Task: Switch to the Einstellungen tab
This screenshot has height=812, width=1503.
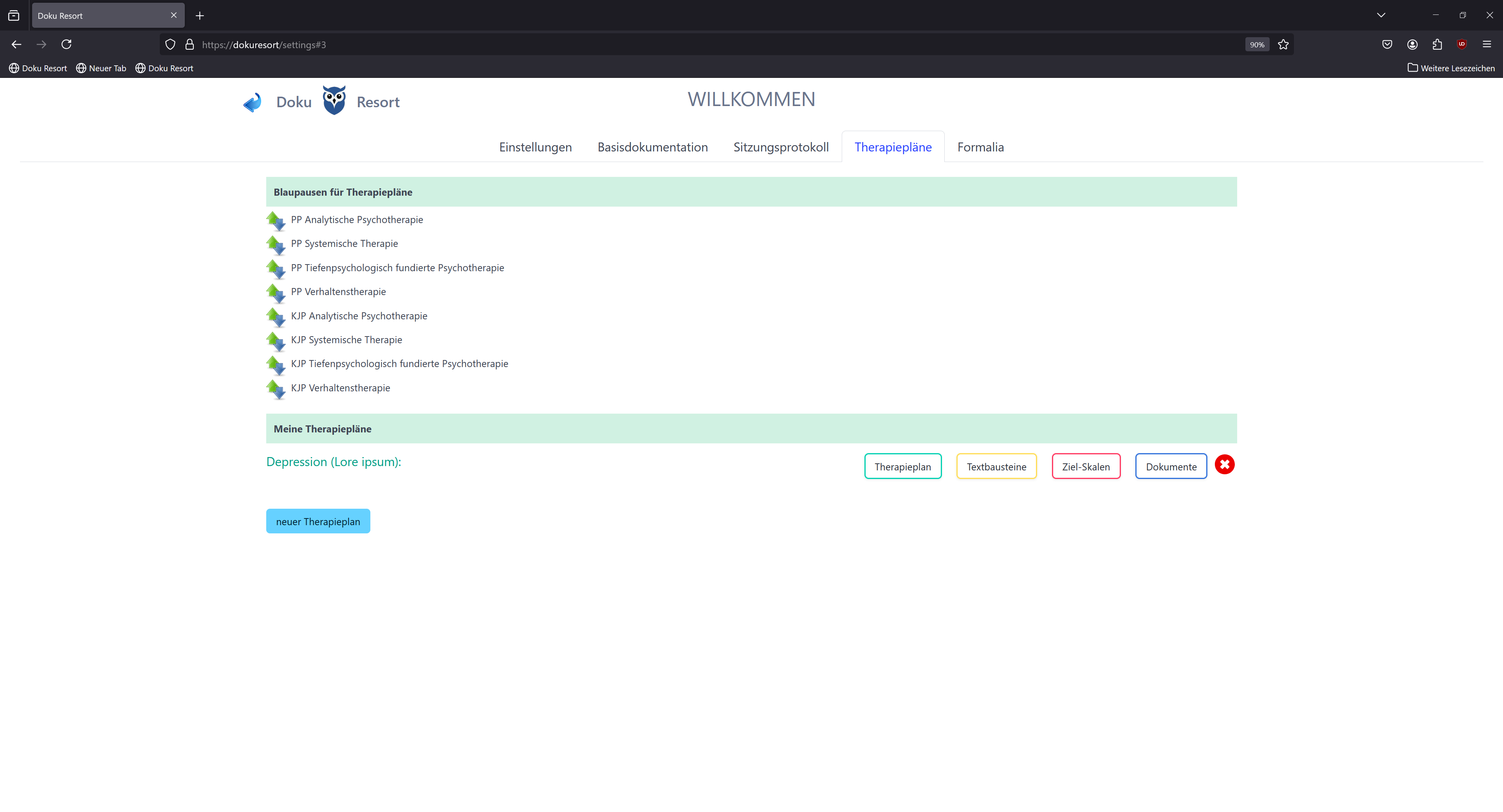Action: click(x=535, y=147)
